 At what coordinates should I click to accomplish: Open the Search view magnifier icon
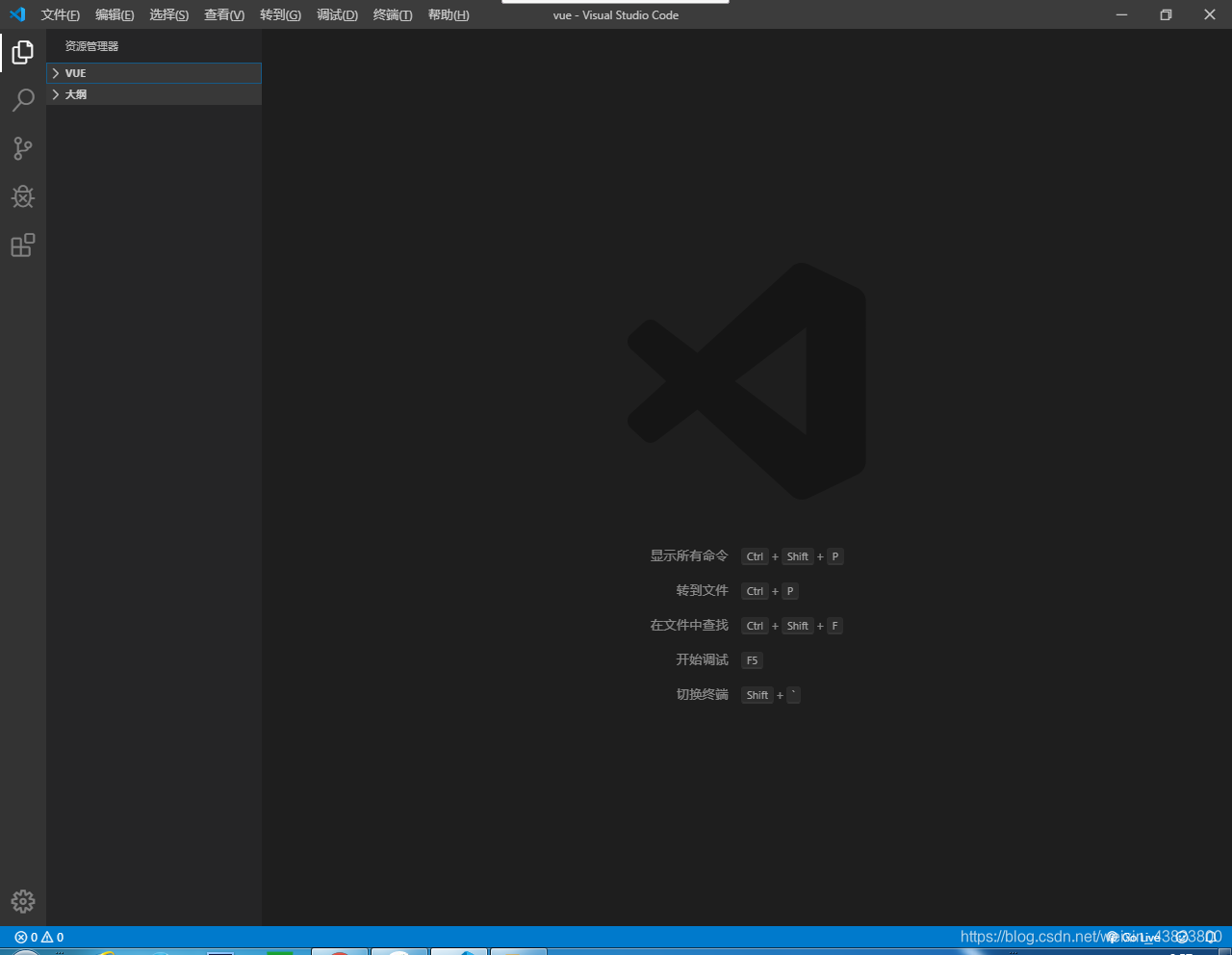[x=23, y=100]
